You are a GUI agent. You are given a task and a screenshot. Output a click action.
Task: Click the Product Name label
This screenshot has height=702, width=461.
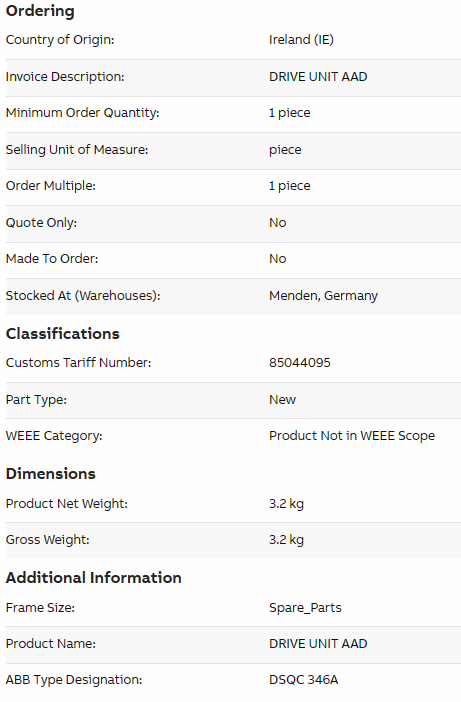coord(51,644)
